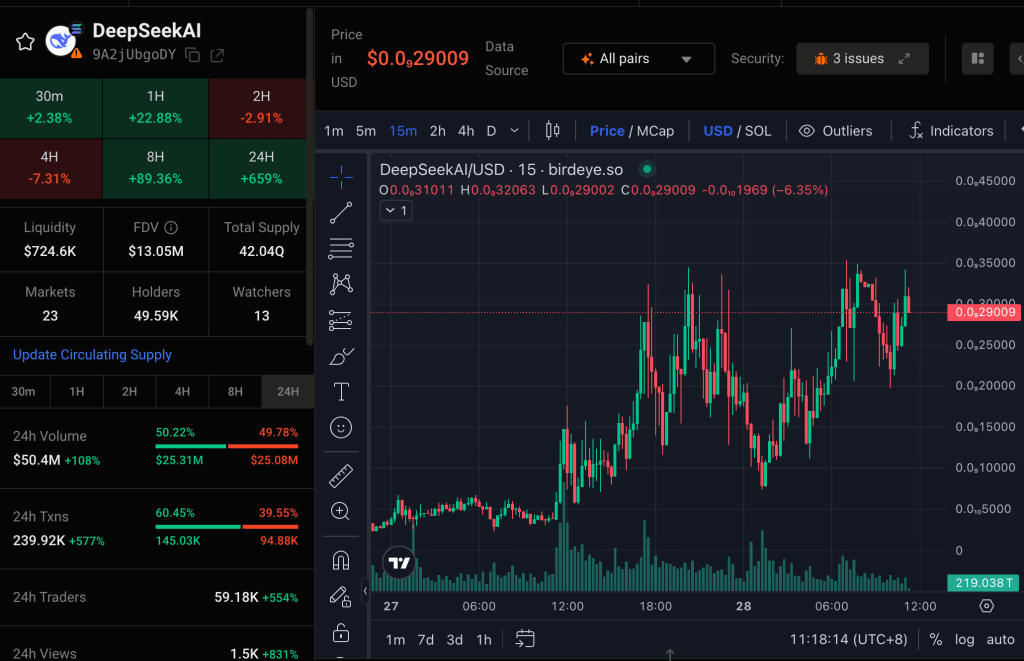The width and height of the screenshot is (1024, 661).
Task: Select the 24H +659% price change tile
Action: (261, 169)
